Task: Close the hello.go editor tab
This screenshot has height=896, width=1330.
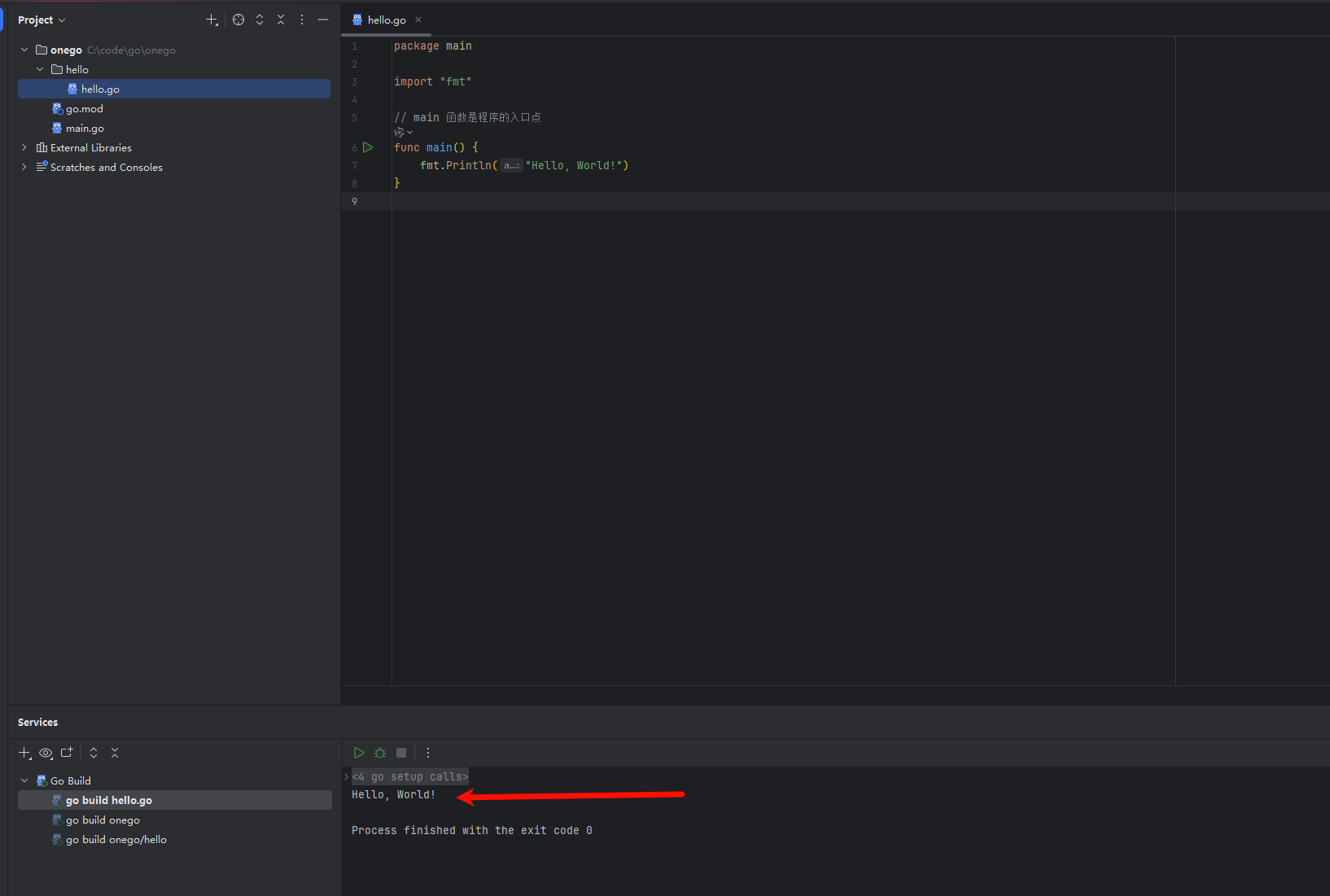Action: click(x=418, y=20)
